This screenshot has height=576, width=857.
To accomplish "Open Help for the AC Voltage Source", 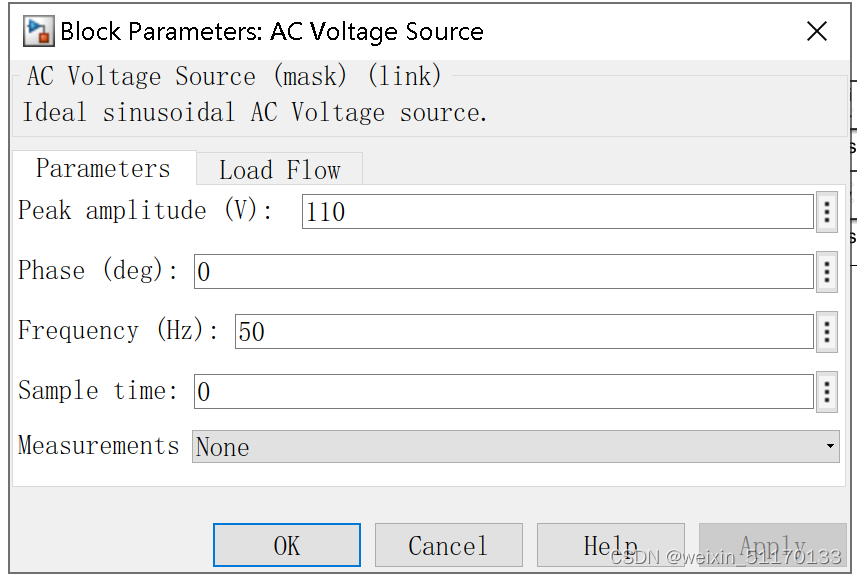I will click(610, 545).
